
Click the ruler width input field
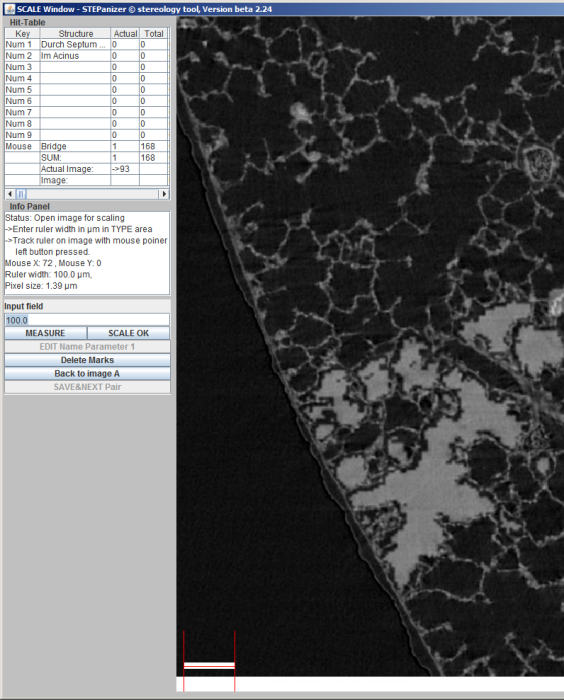(x=87, y=320)
